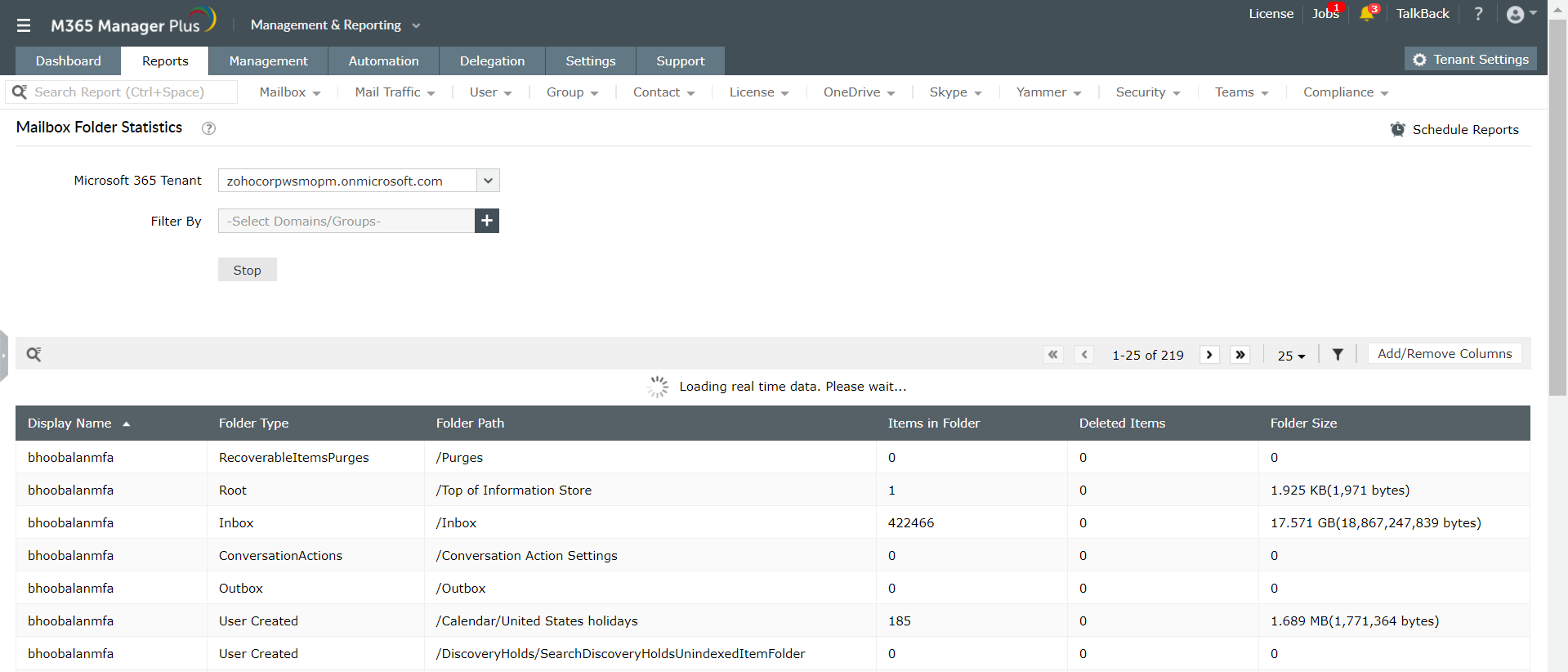Click the plus icon to add domains/groups
Image resolution: width=1568 pixels, height=672 pixels.
pyautogui.click(x=487, y=221)
